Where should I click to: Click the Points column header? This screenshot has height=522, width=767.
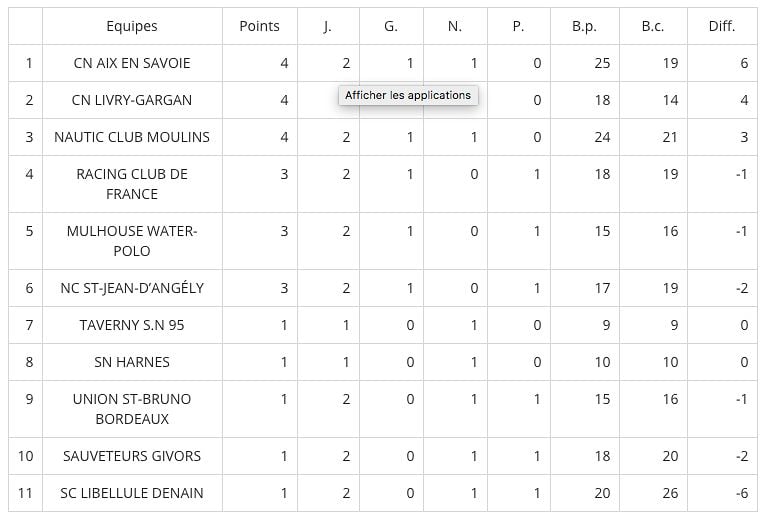259,26
